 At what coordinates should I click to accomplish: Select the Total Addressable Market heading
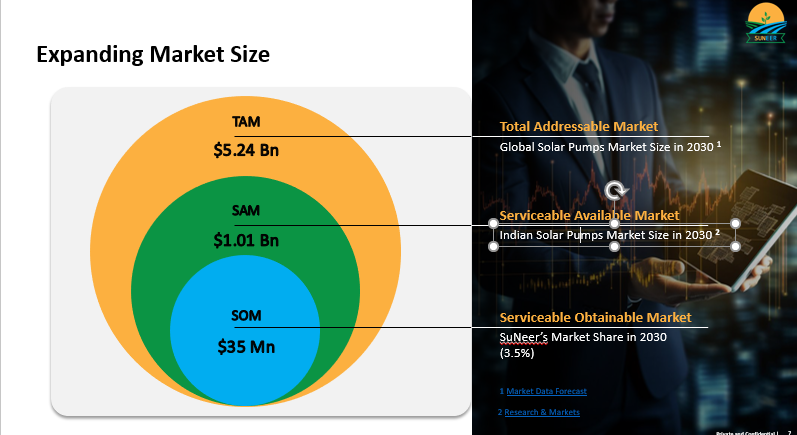(578, 127)
